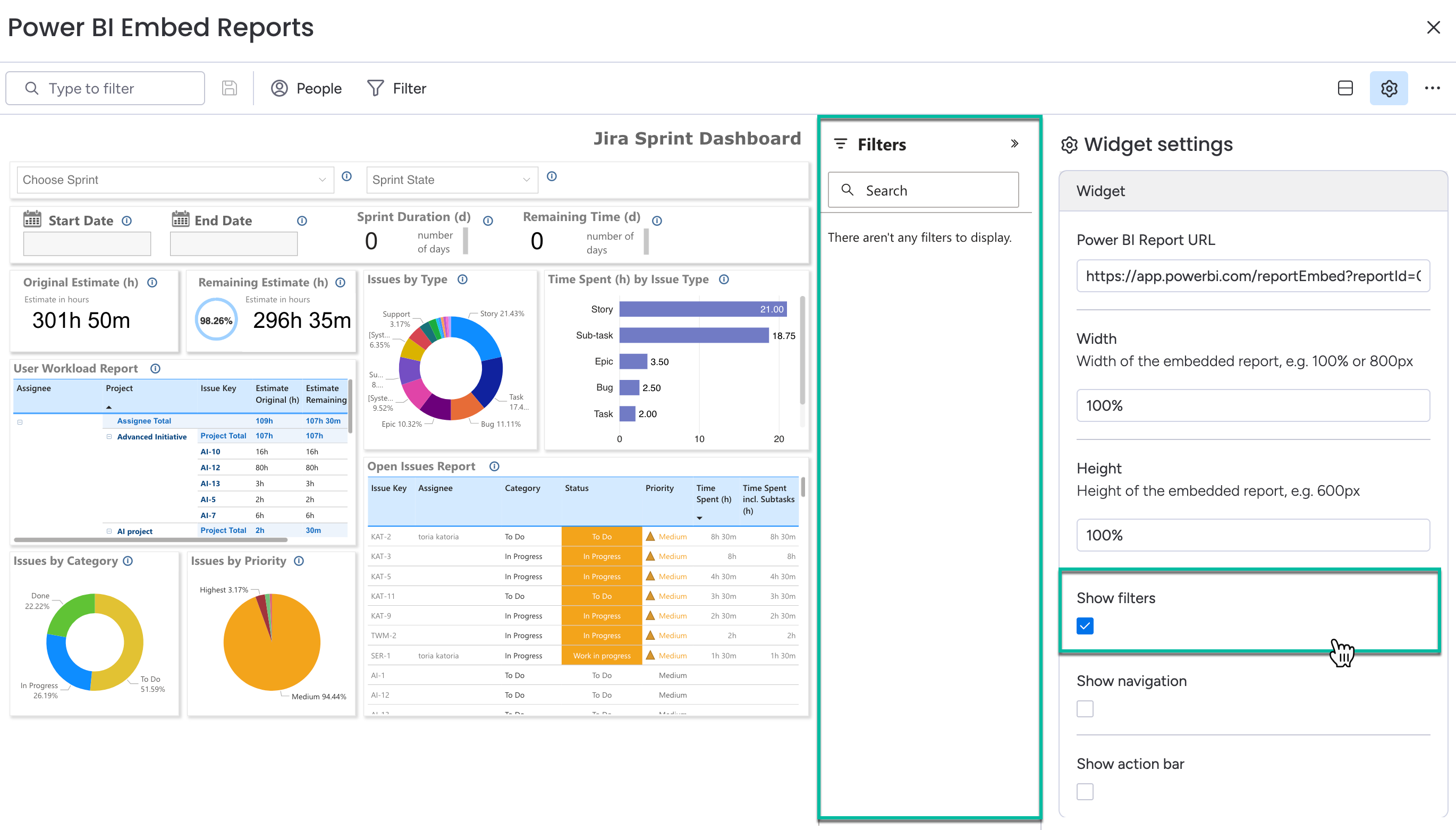Click the split view layout icon

(x=1345, y=88)
